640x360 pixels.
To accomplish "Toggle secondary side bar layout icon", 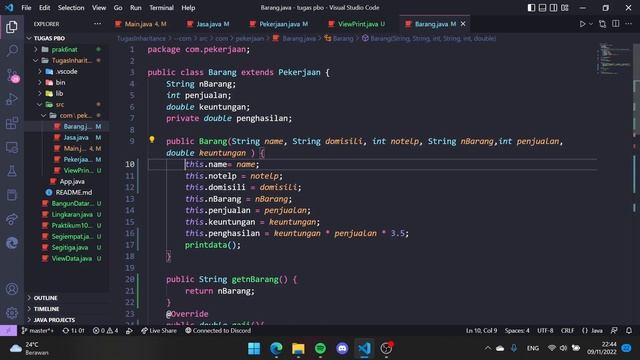I will (x=553, y=8).
